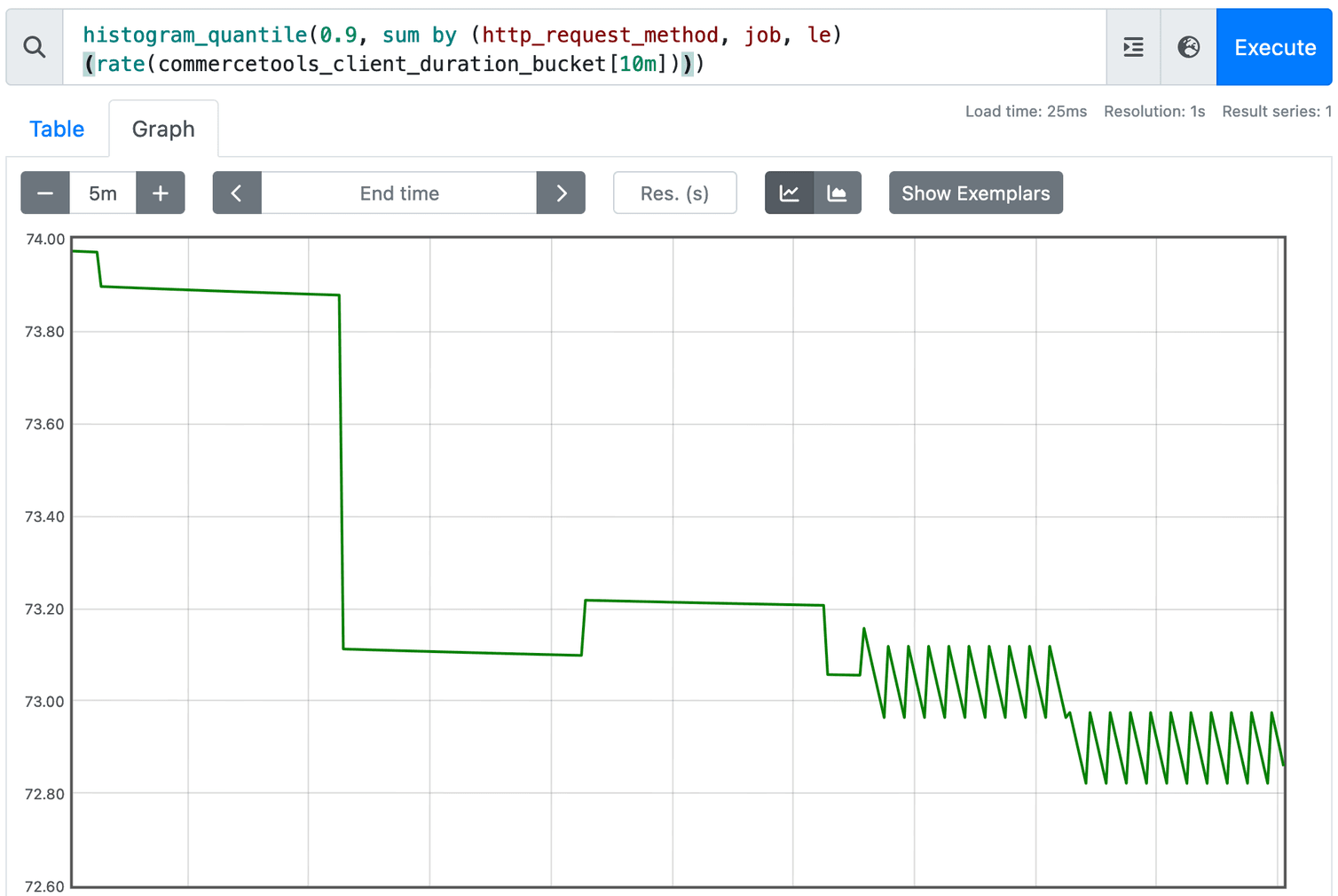Click the 5m duration field
The image size is (1338, 896).
[102, 193]
